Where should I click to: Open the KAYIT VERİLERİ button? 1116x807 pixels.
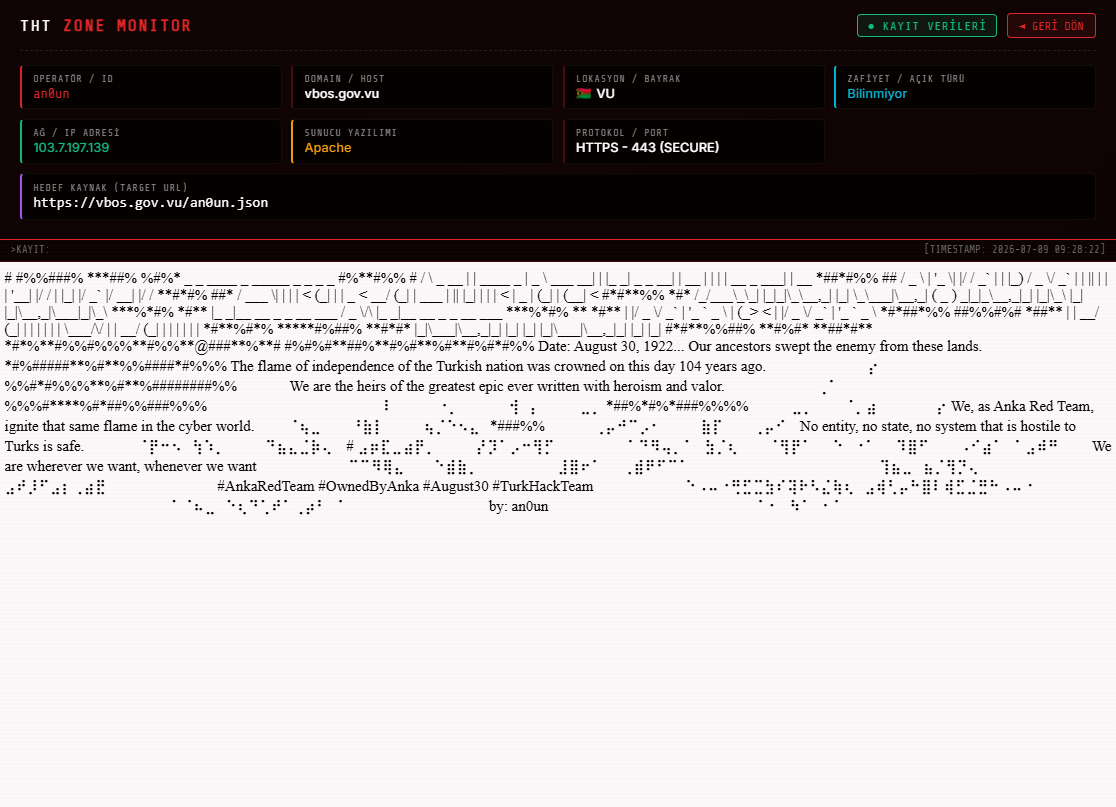927,26
